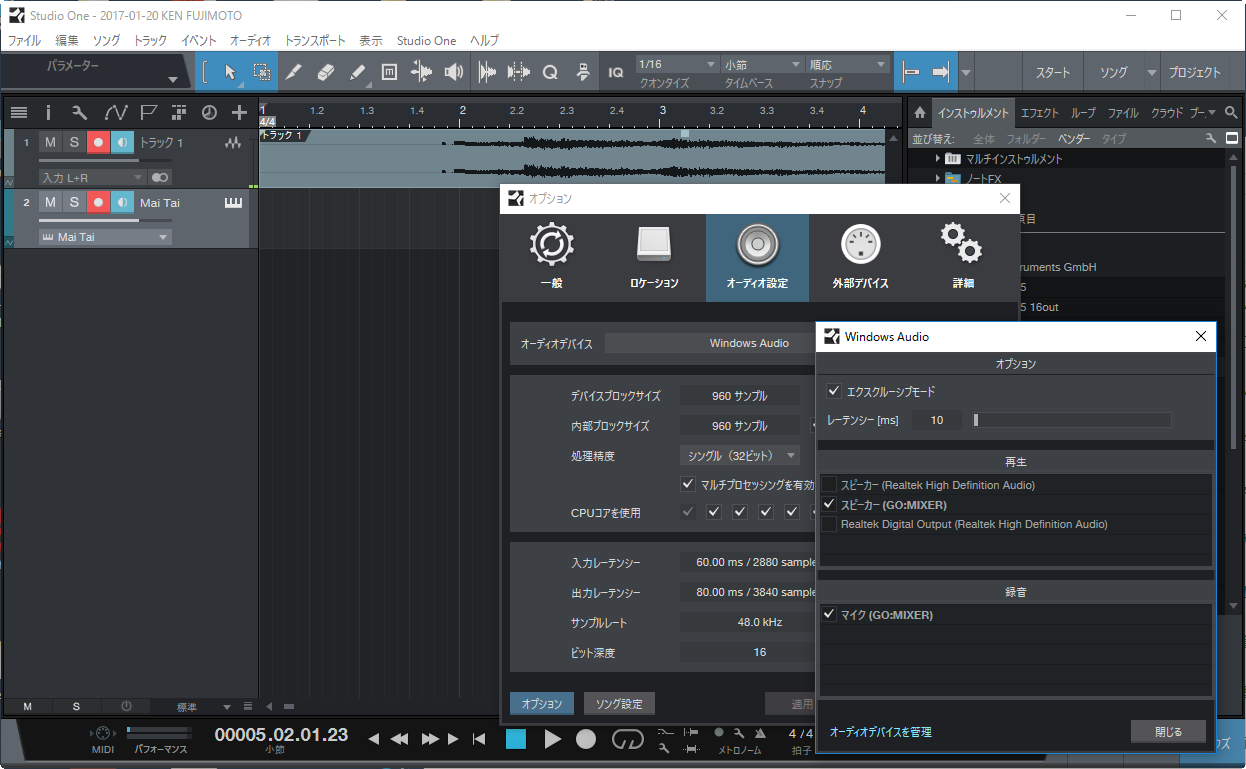Switch to the ループ browser tab
1246x769 pixels.
(1083, 113)
